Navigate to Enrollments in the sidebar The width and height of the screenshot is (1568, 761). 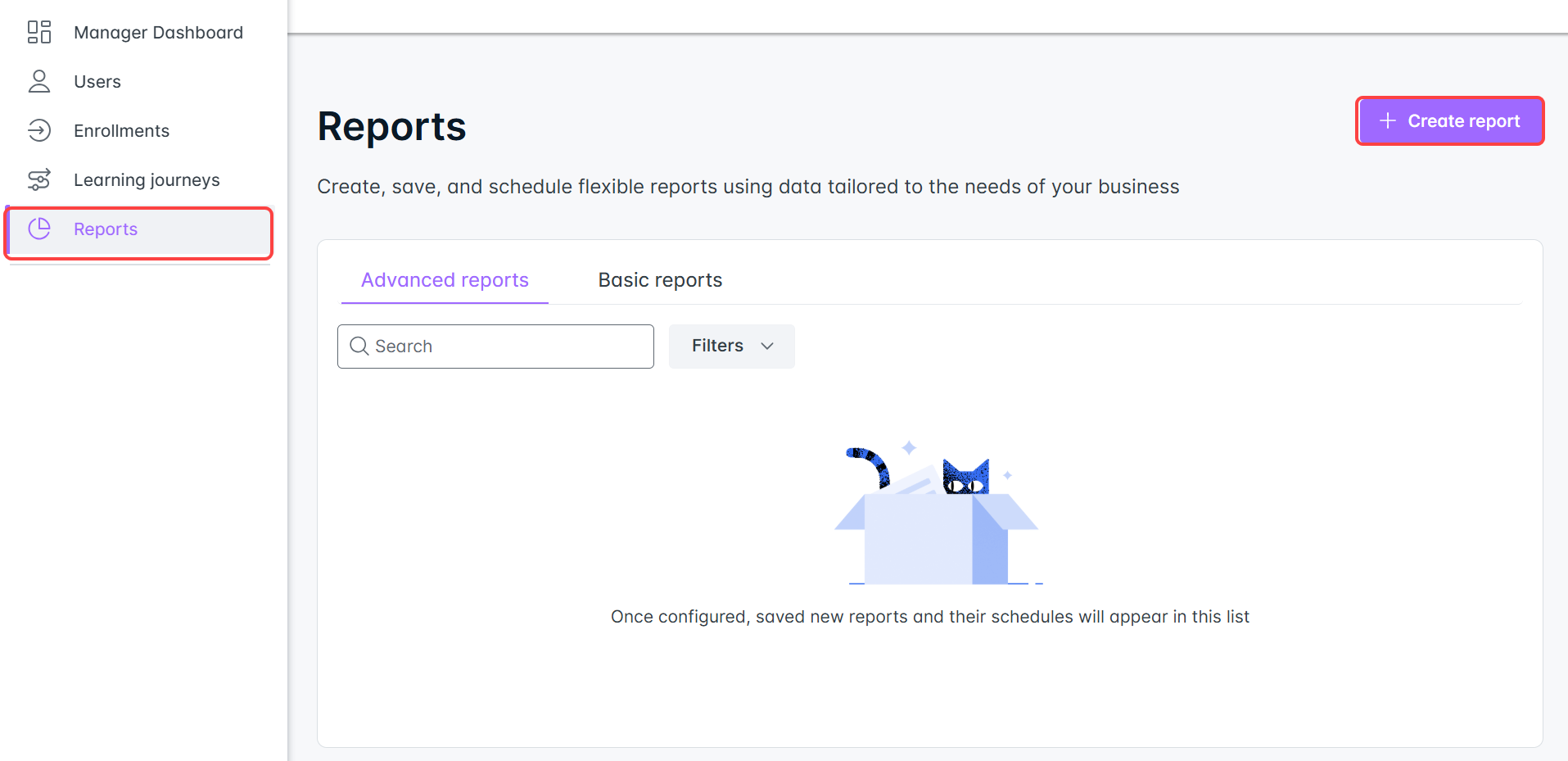121,131
